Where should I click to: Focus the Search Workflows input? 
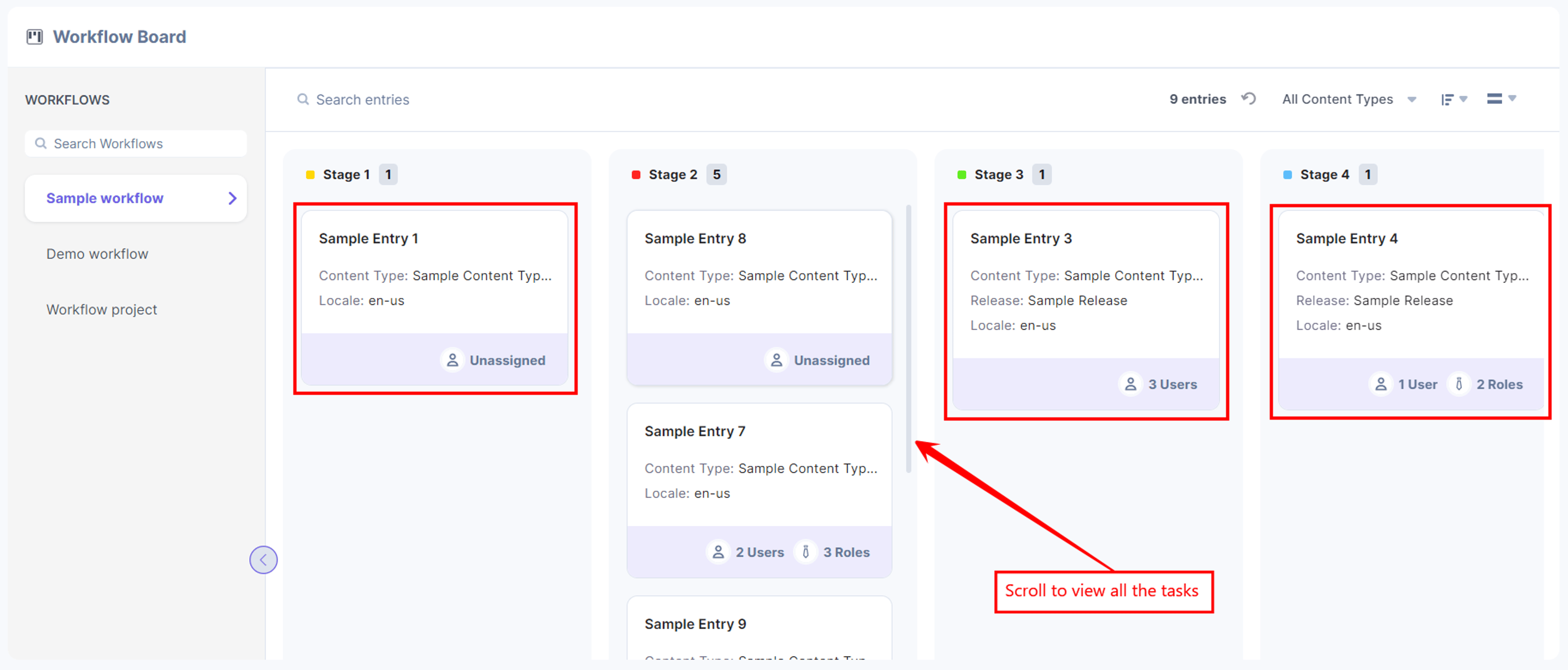click(136, 144)
